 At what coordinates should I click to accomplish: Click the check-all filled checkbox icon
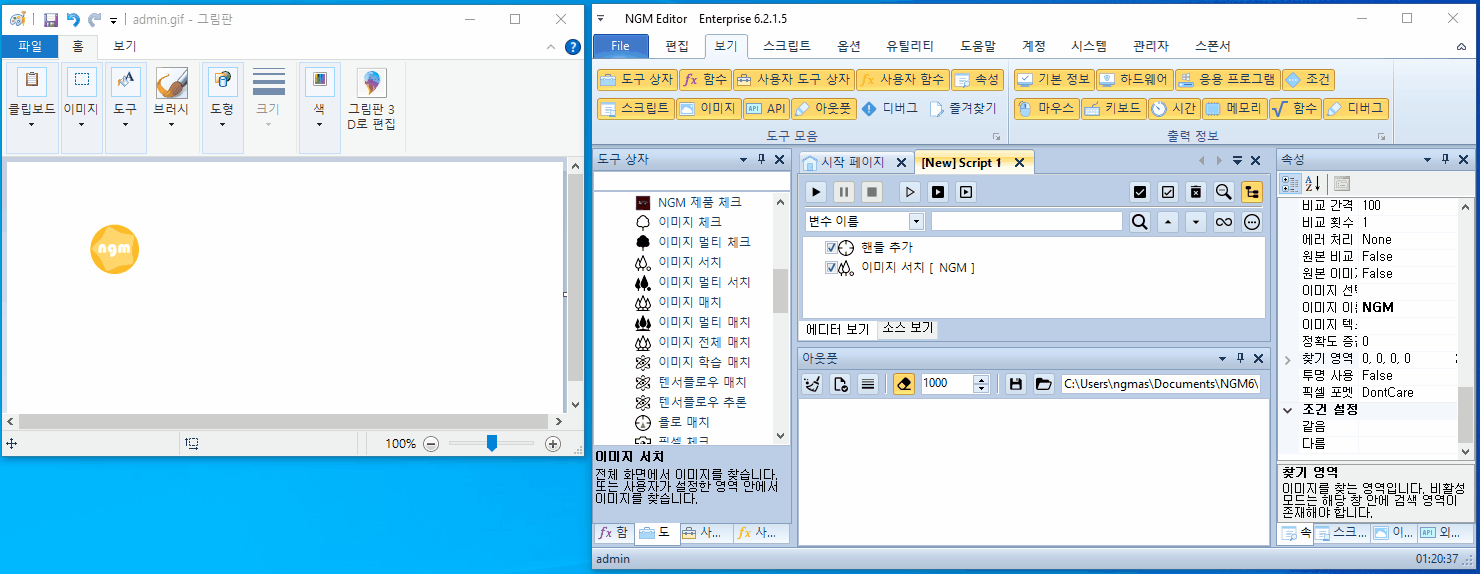[x=1139, y=191]
